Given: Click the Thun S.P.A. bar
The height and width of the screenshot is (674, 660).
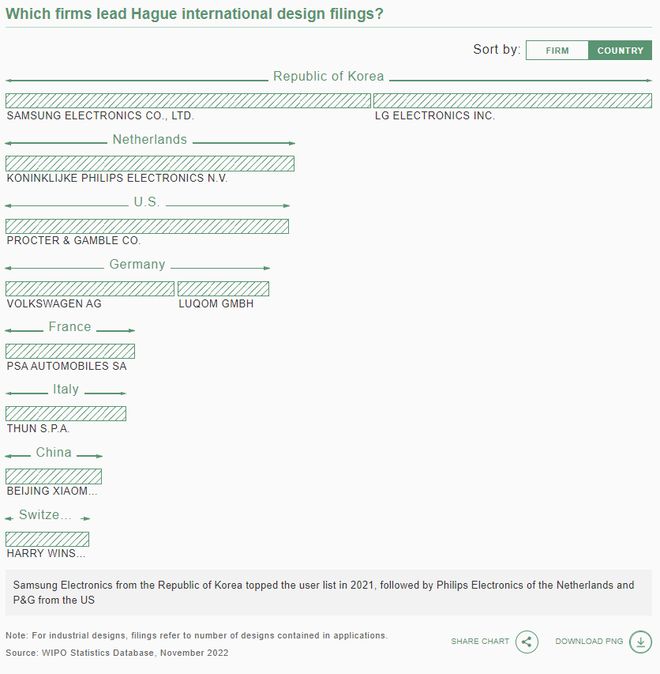Looking at the screenshot, I should 66,414.
